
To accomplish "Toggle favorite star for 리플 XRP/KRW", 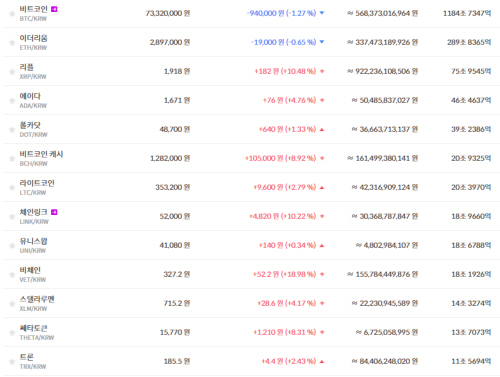I will tap(12, 72).
